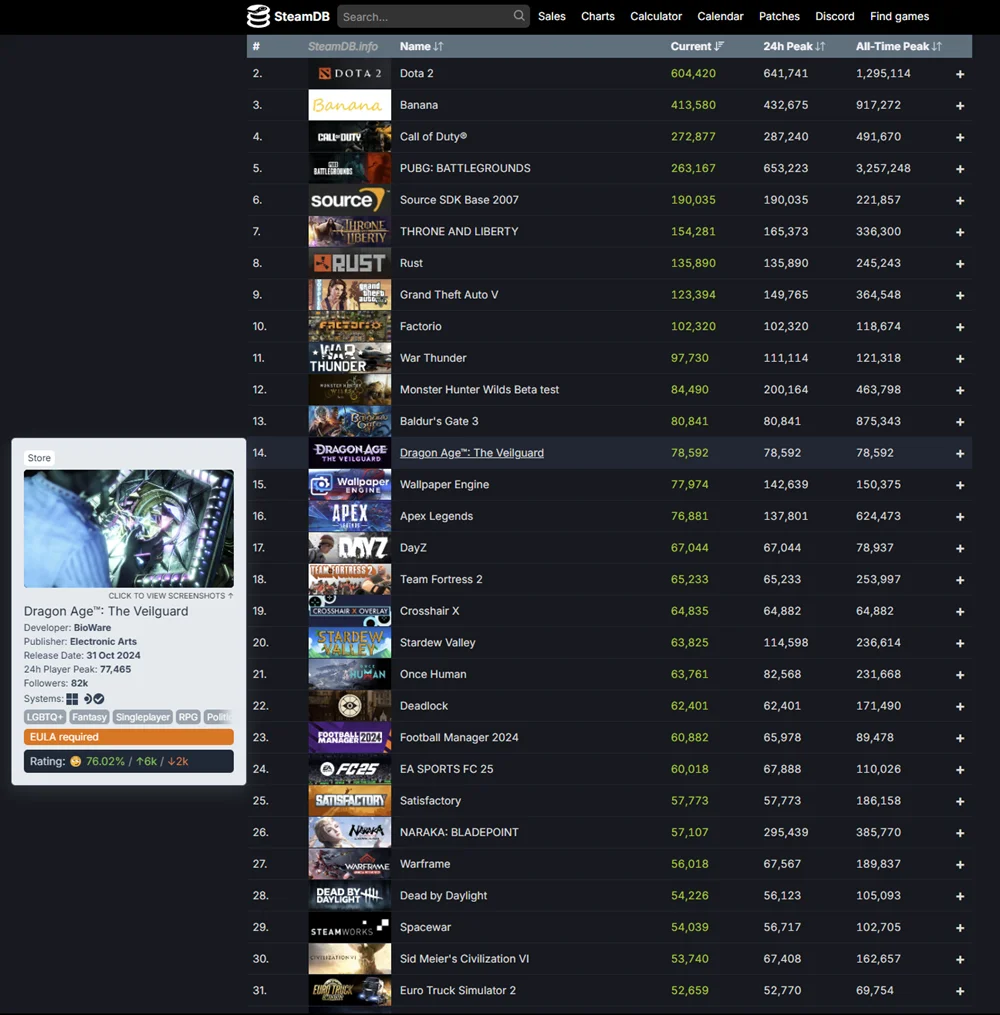Click the Store button in the tooltip
Viewport: 1000px width, 1015px height.
tap(39, 458)
